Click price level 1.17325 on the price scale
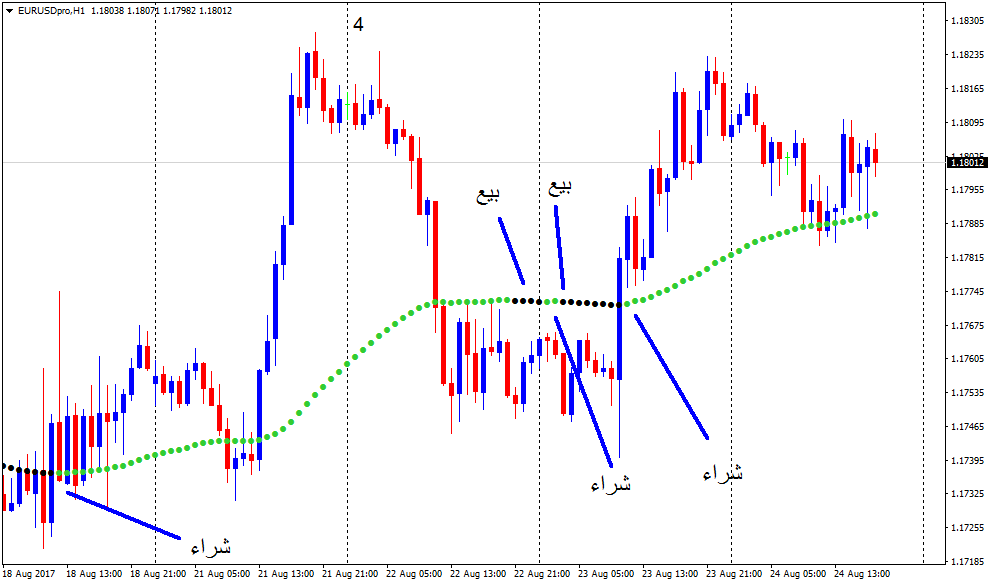The height and width of the screenshot is (585, 988). [x=967, y=494]
